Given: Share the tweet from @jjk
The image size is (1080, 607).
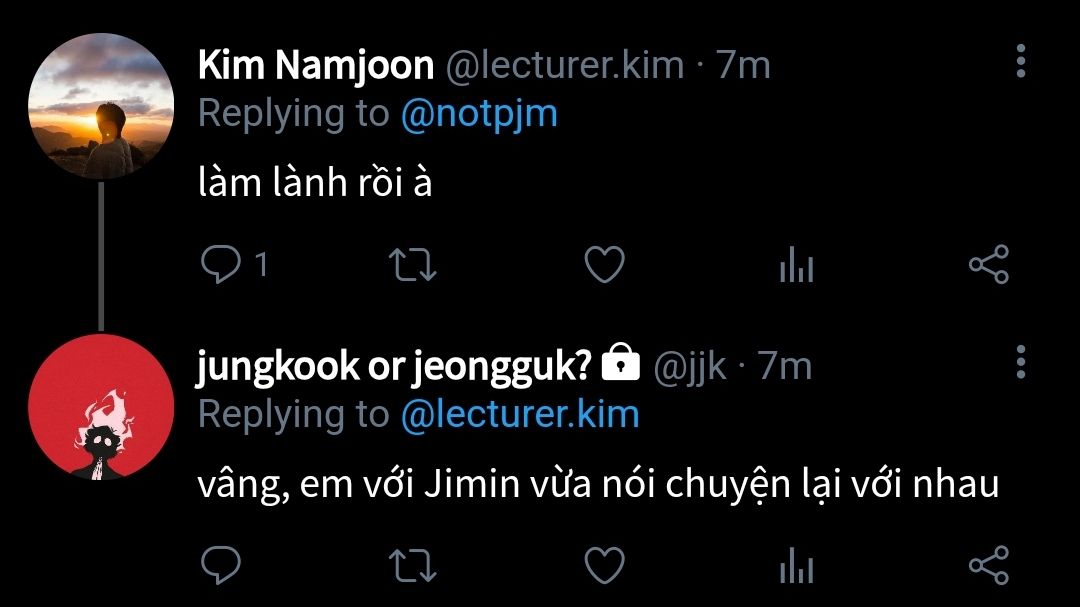Looking at the screenshot, I should click(989, 566).
